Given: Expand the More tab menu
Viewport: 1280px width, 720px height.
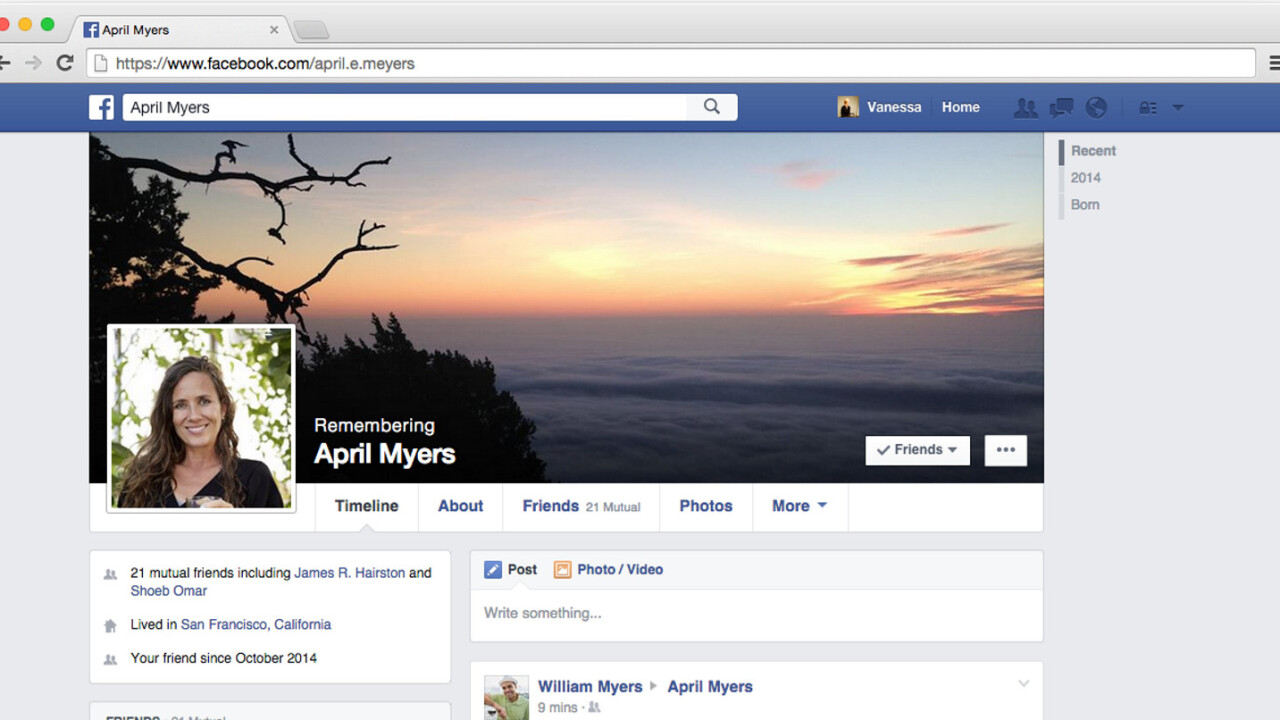Looking at the screenshot, I should coord(799,506).
